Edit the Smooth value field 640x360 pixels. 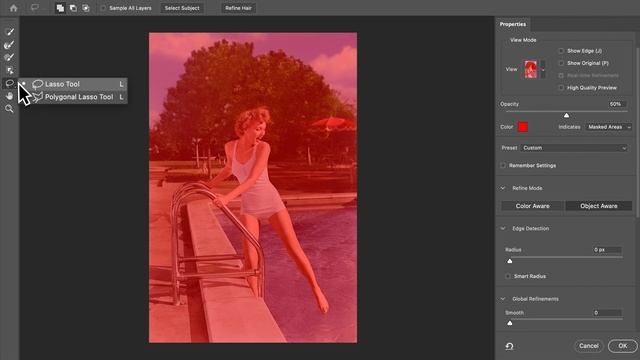coord(607,313)
